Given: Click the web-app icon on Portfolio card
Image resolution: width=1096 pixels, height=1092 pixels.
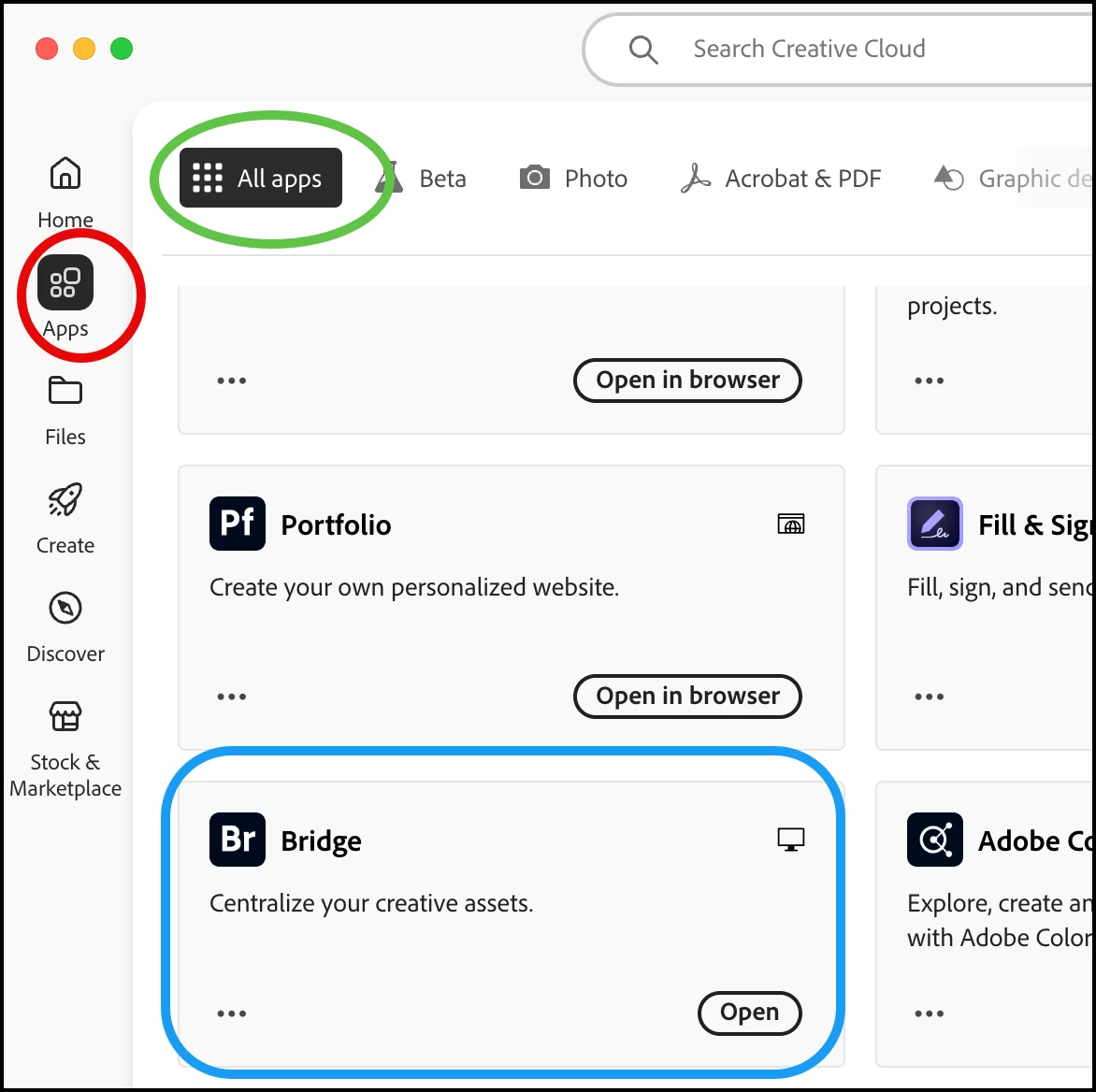Looking at the screenshot, I should tap(791, 524).
